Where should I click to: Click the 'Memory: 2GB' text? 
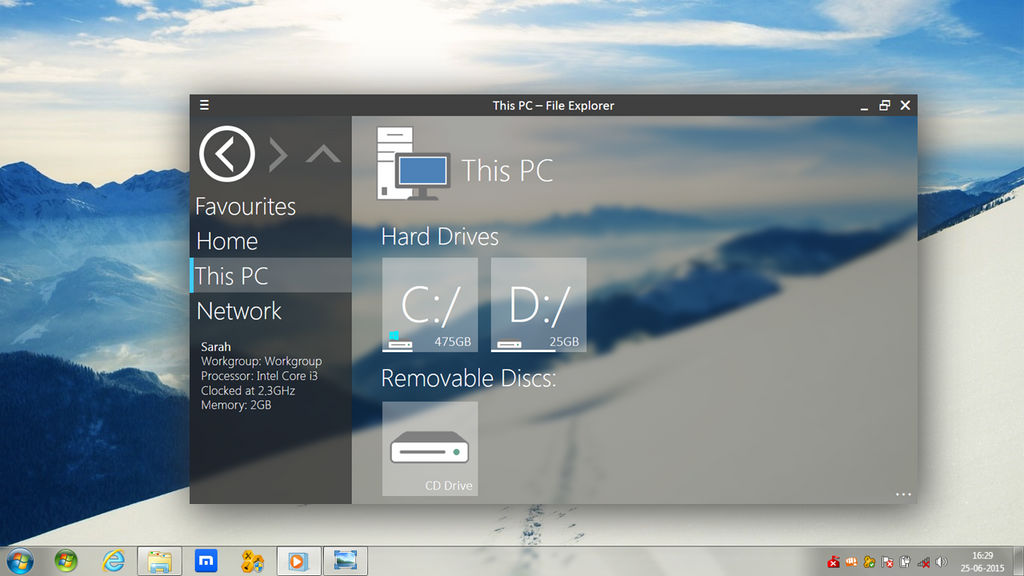[x=236, y=405]
